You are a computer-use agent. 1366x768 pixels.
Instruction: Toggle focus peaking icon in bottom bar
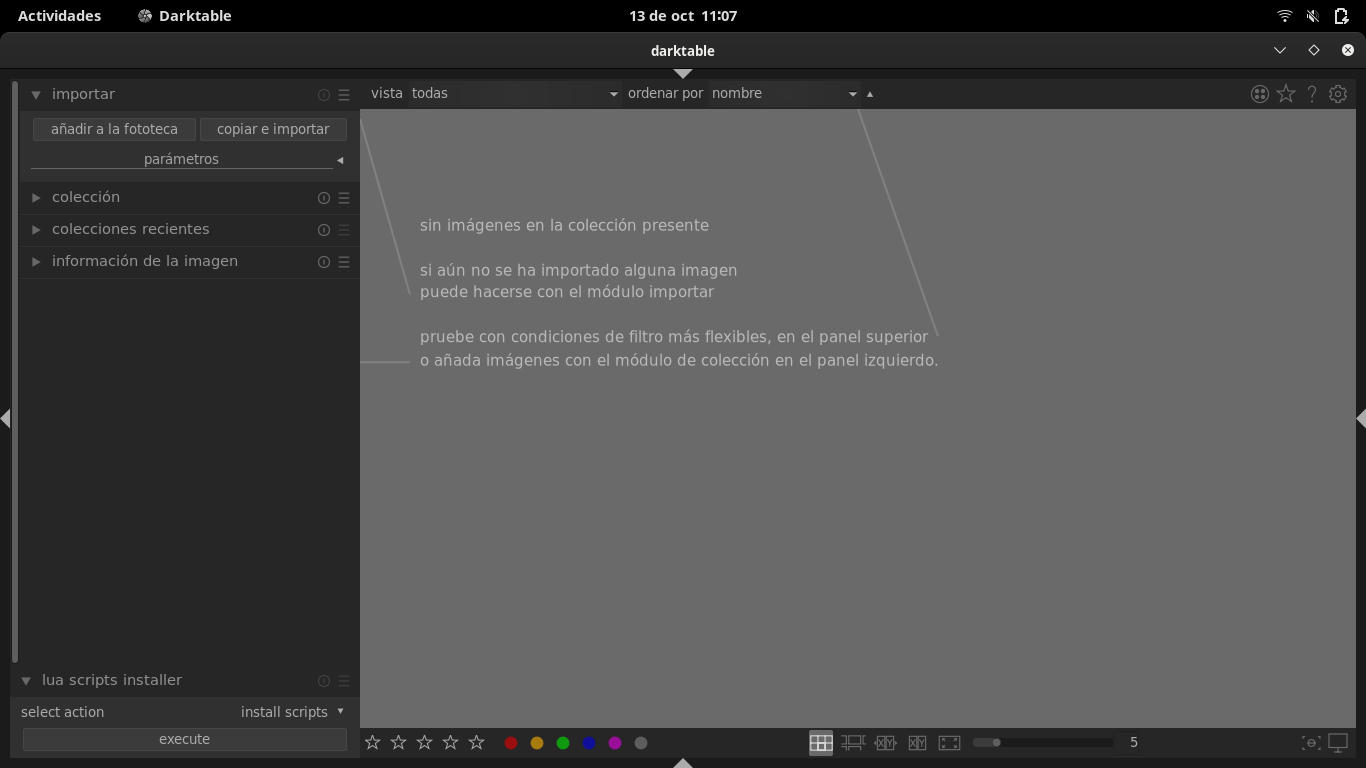[1311, 742]
